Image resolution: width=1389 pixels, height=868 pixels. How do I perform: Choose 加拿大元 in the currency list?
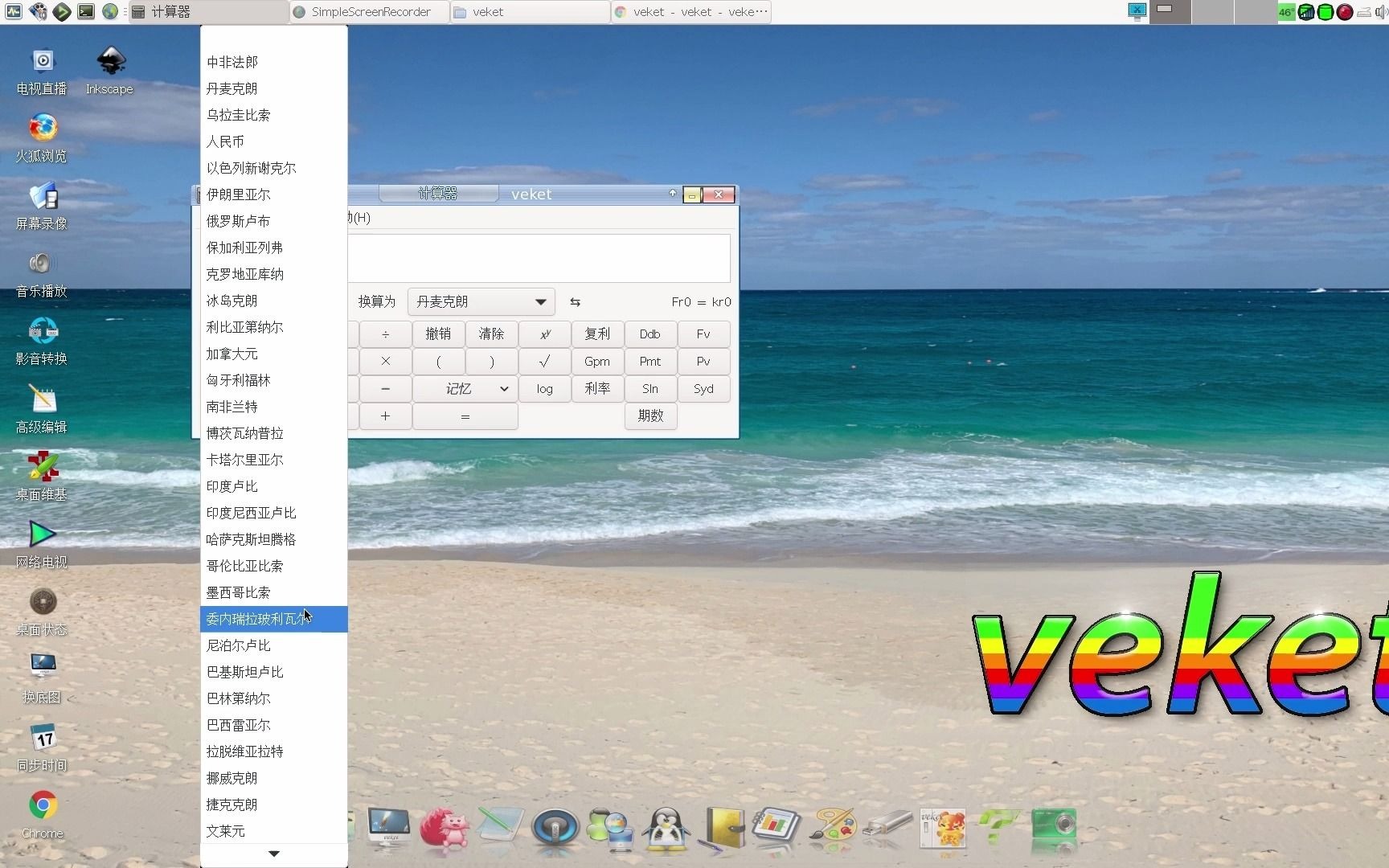point(274,354)
